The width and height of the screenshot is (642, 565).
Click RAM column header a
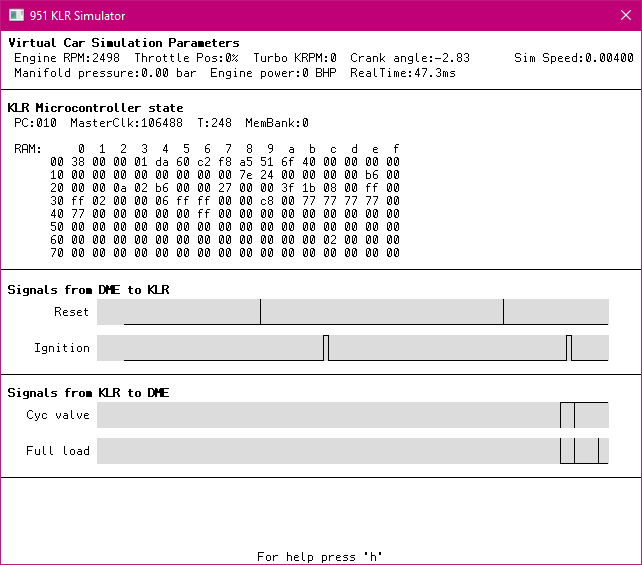291,149
